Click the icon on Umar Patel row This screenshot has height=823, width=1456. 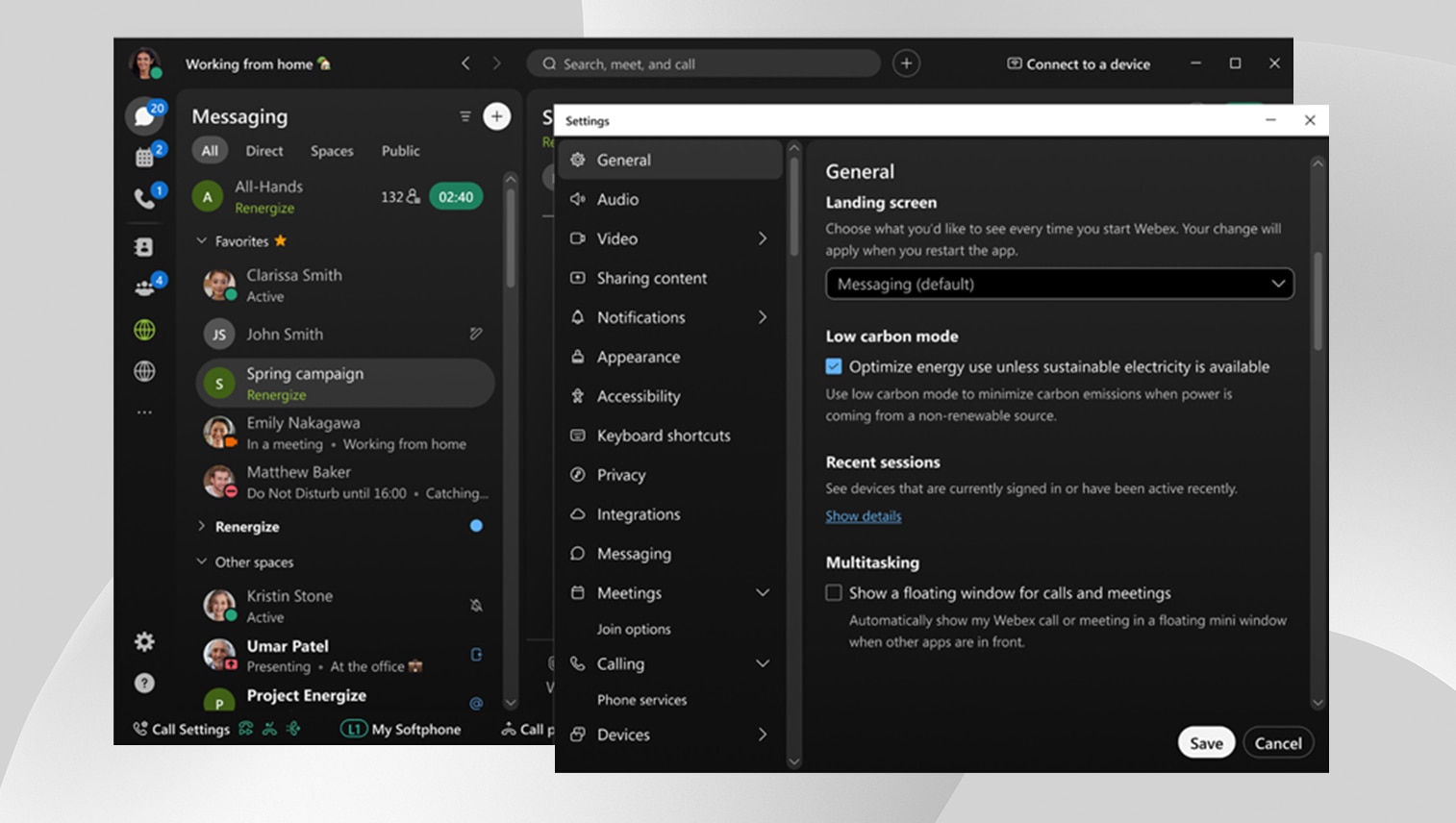tap(475, 655)
